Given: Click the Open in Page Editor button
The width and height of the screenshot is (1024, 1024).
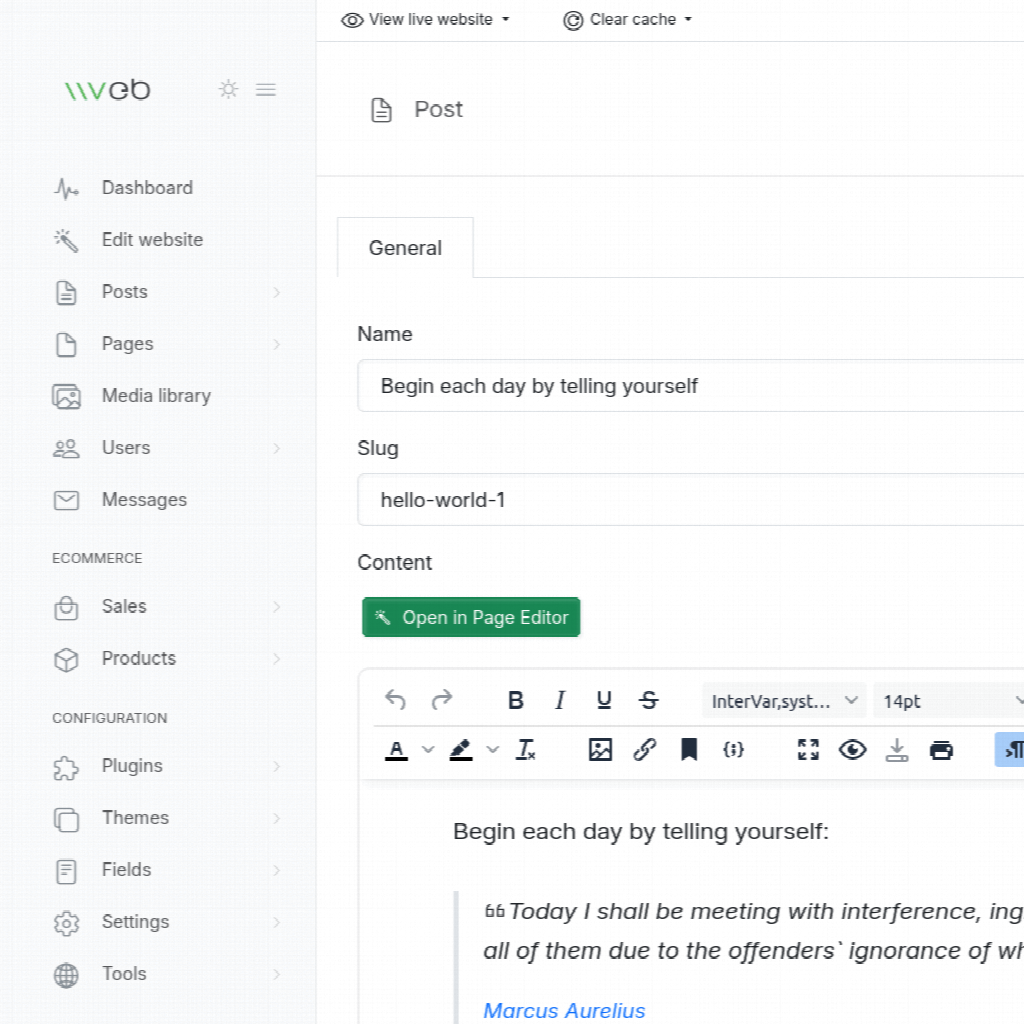Looking at the screenshot, I should click(x=471, y=618).
